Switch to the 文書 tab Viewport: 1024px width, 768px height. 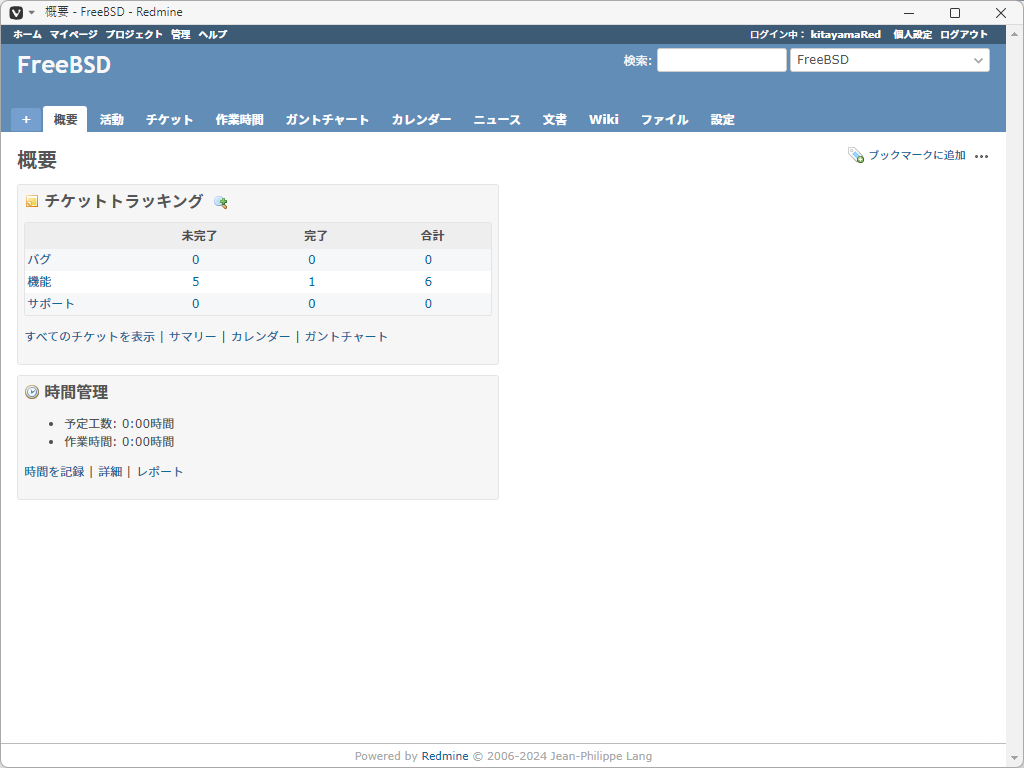pyautogui.click(x=554, y=120)
